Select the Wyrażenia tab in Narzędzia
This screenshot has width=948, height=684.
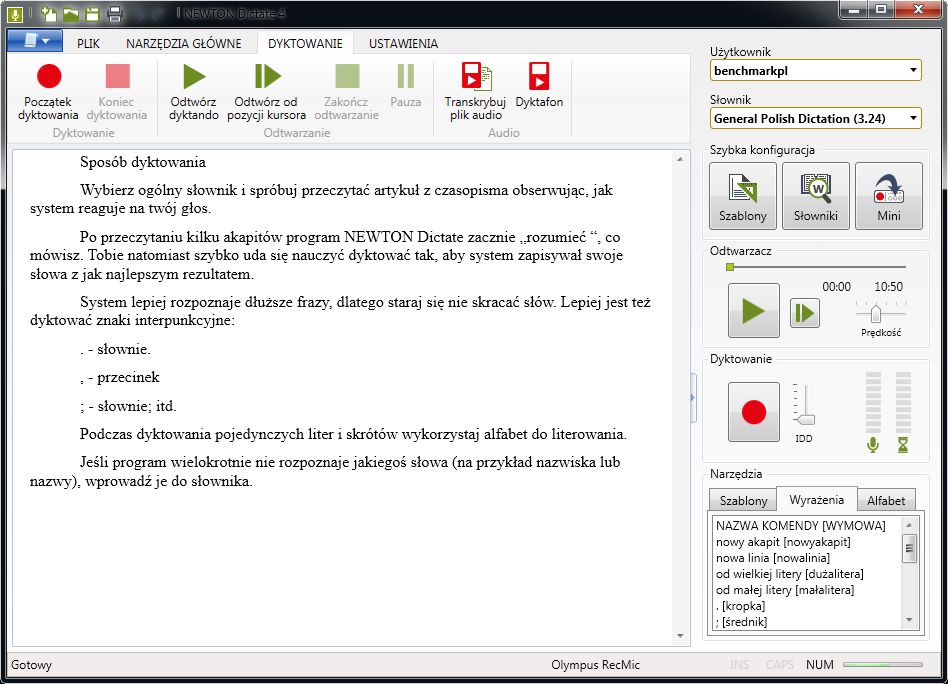coord(816,500)
